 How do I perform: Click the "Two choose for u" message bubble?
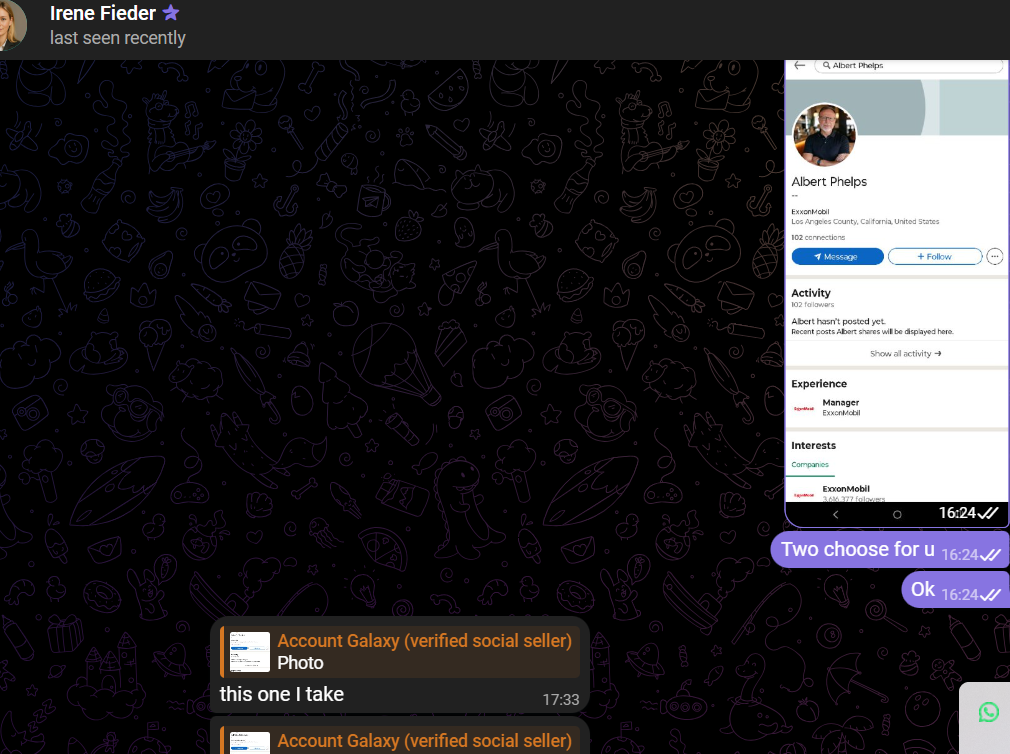tap(890, 550)
